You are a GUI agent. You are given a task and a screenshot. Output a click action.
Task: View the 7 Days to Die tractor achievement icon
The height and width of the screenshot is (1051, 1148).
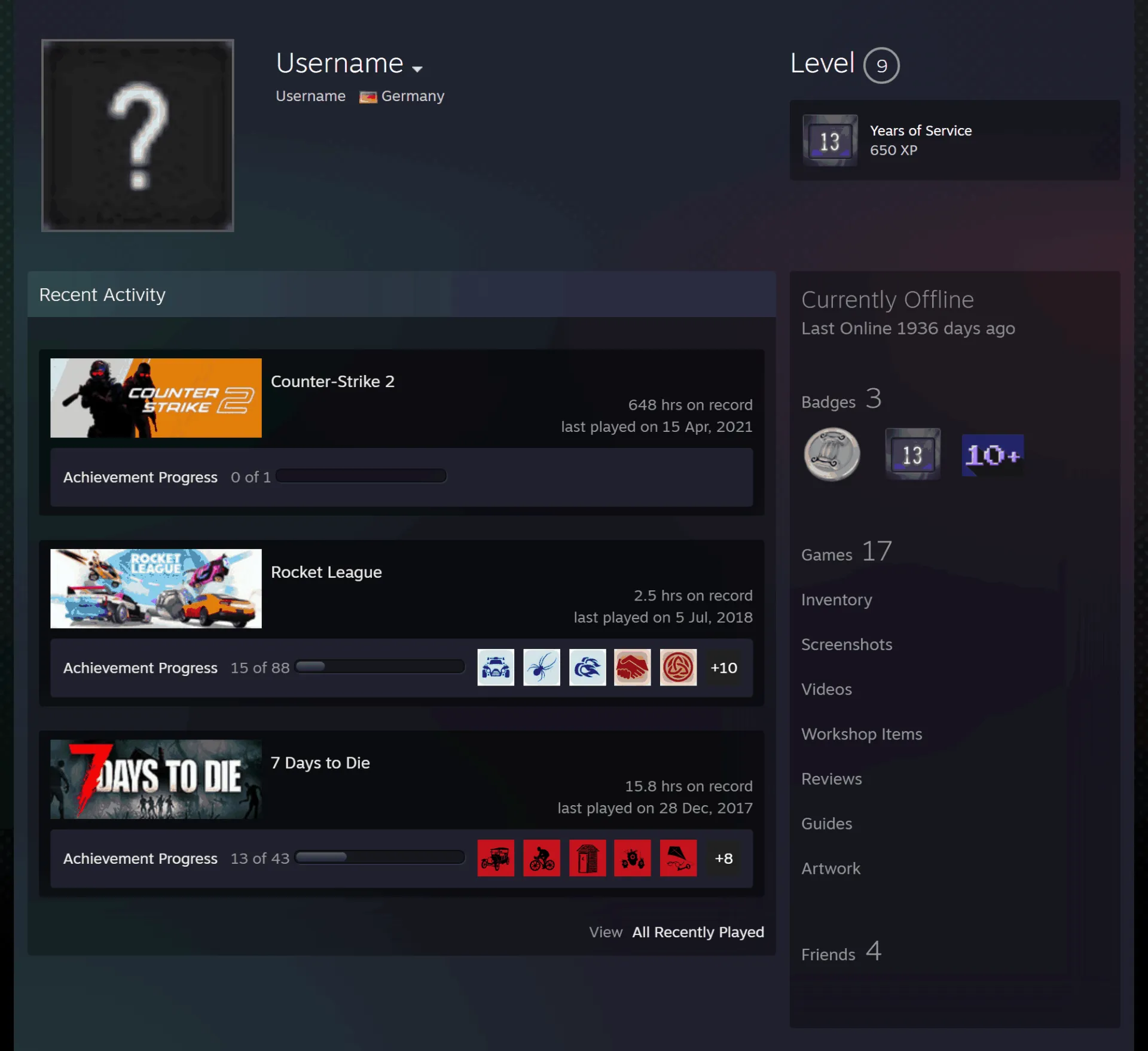[x=633, y=858]
